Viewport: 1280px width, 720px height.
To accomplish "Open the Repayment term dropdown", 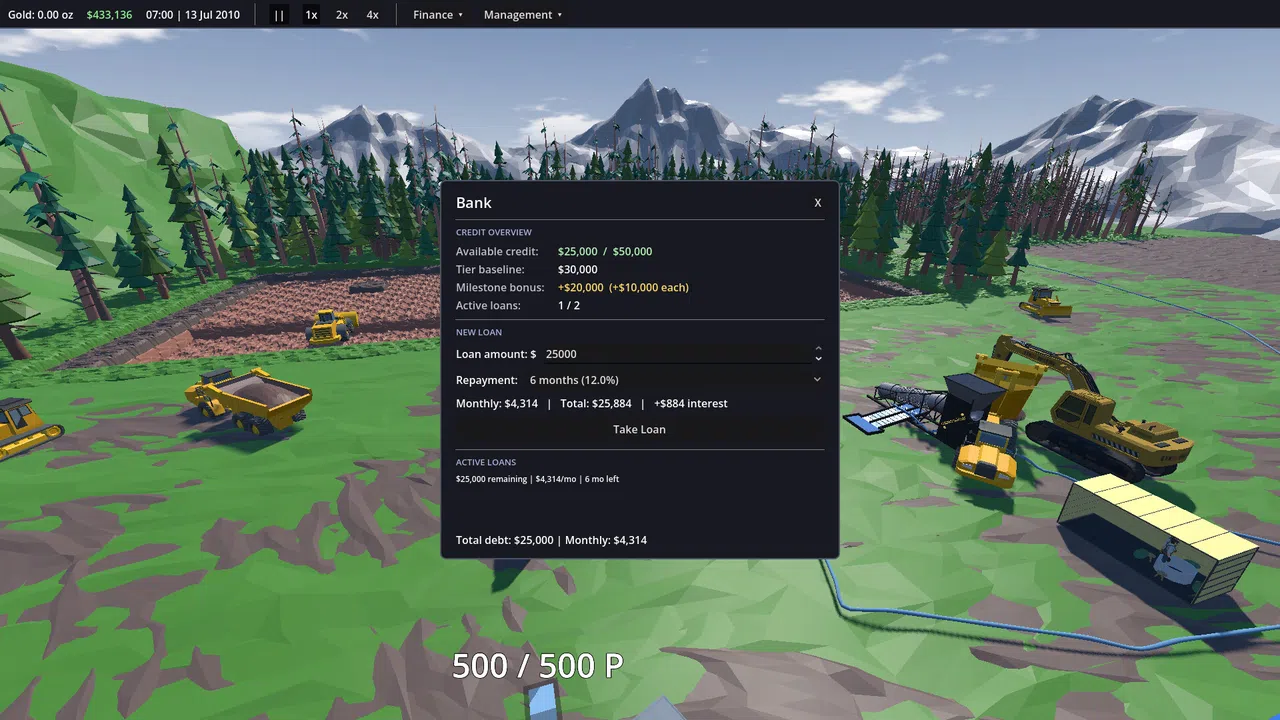I will click(675, 380).
